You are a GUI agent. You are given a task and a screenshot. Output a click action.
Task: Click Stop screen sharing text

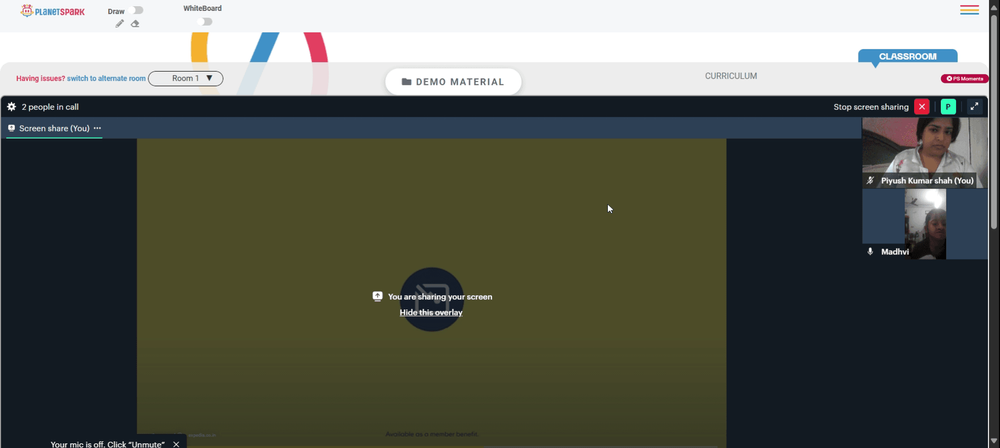point(871,107)
